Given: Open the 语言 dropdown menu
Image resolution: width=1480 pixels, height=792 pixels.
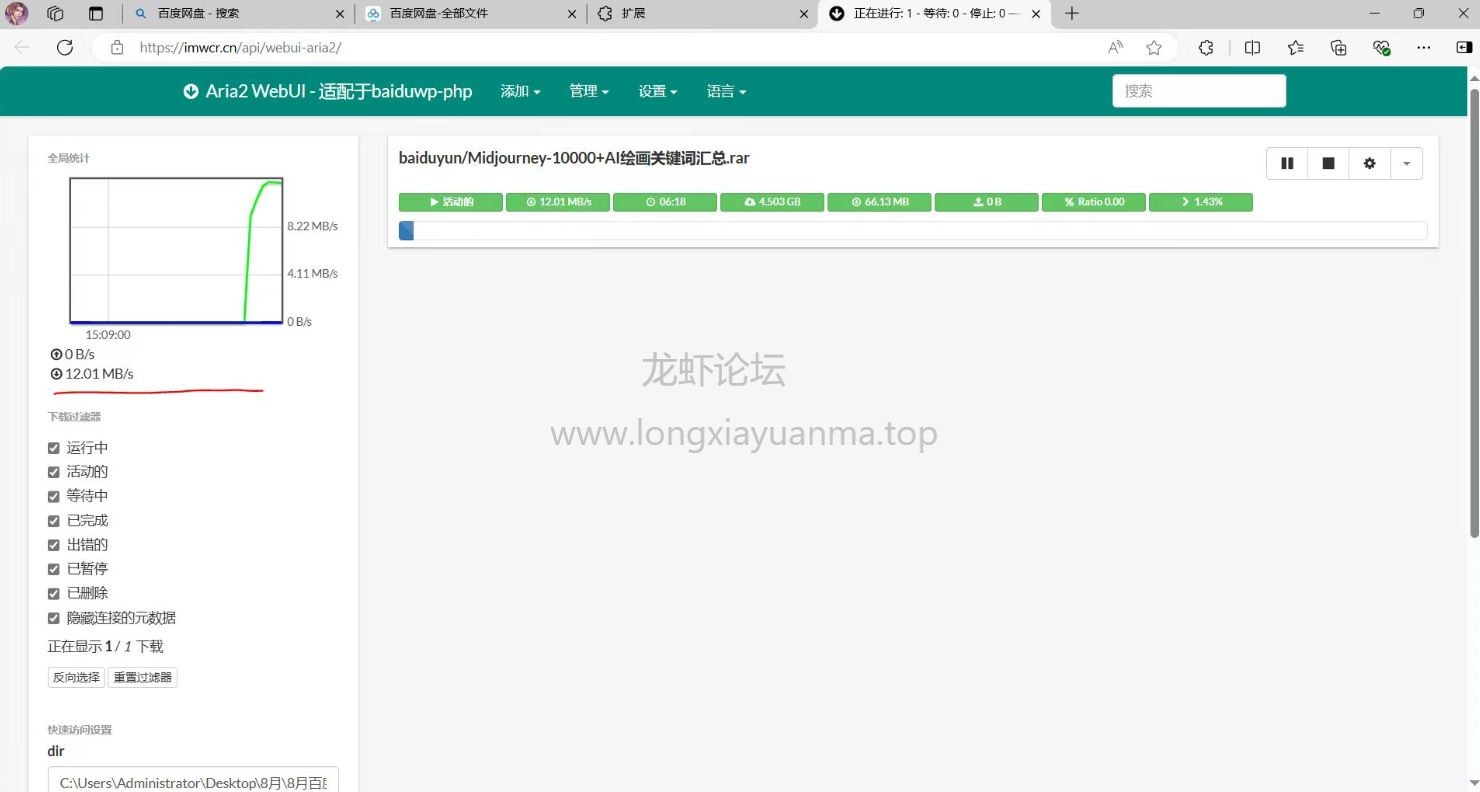Looking at the screenshot, I should pos(727,91).
